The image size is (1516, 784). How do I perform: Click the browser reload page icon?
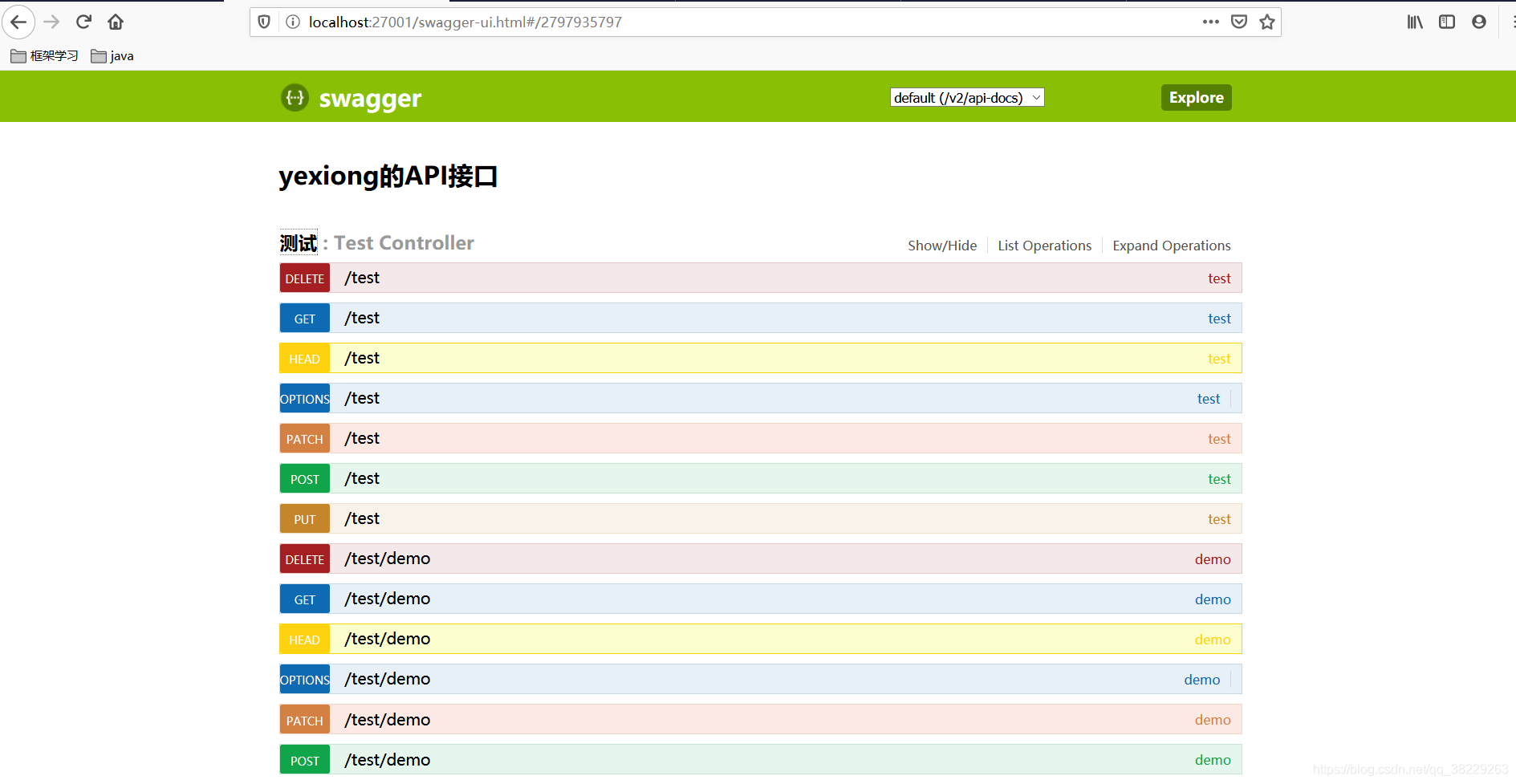(x=83, y=22)
